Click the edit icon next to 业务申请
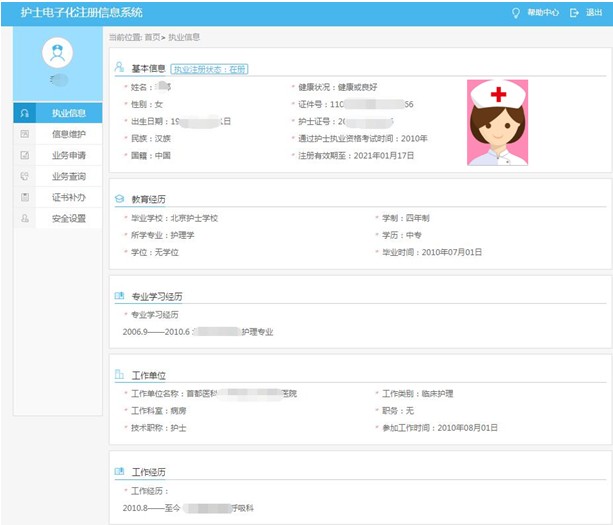This screenshot has width=613, height=525. (24, 155)
